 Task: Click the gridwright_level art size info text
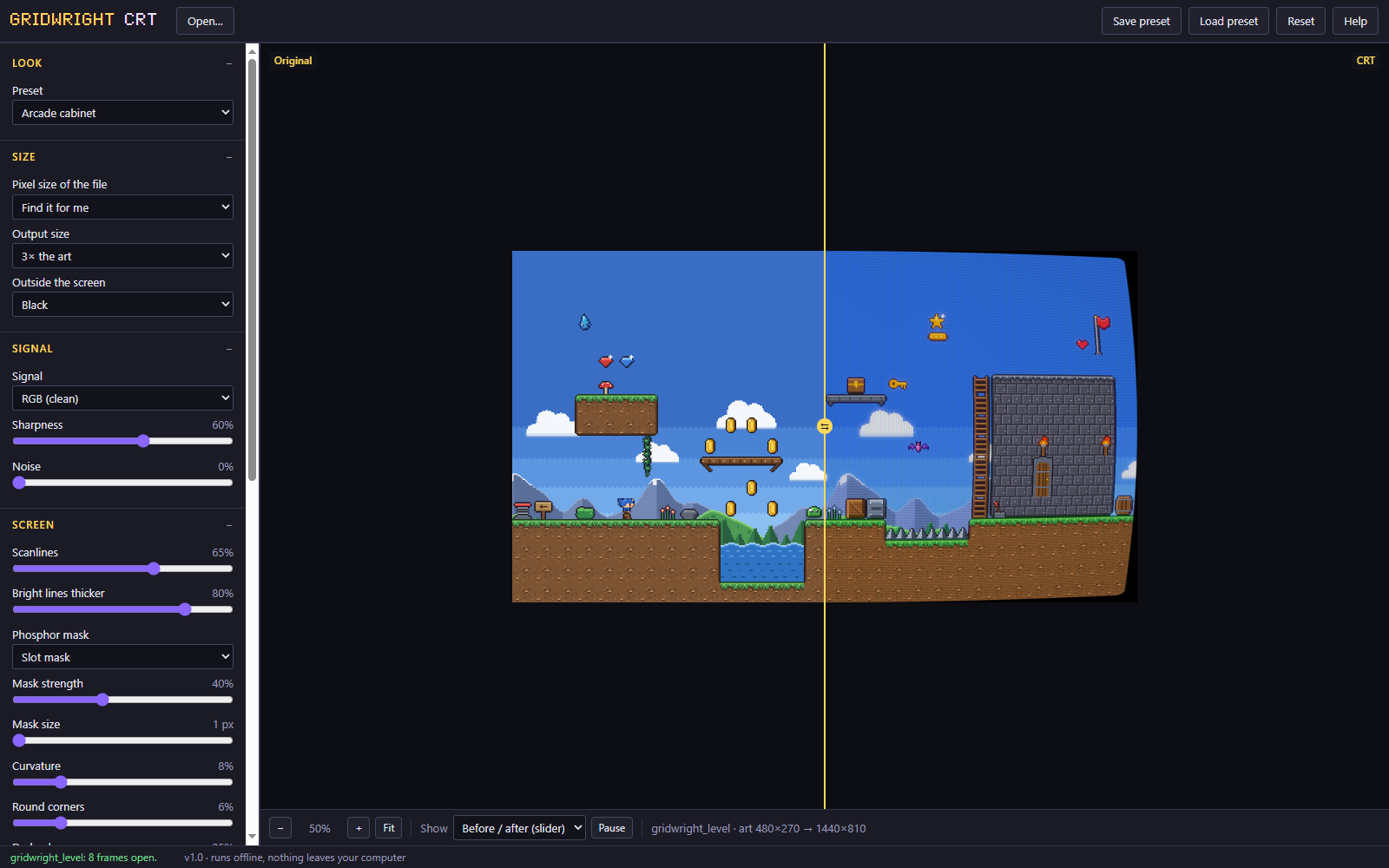tap(759, 829)
